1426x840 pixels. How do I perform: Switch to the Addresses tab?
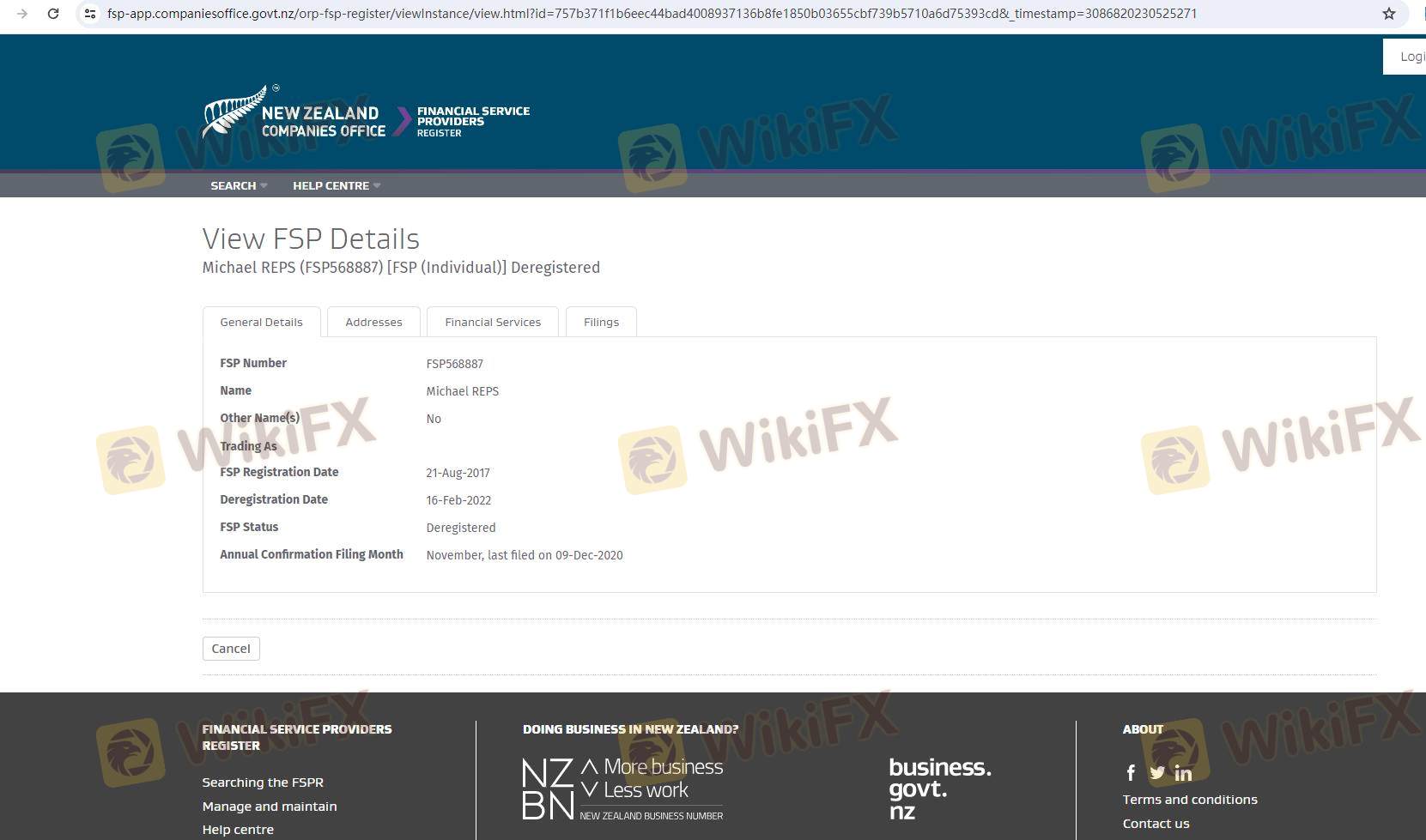click(373, 322)
